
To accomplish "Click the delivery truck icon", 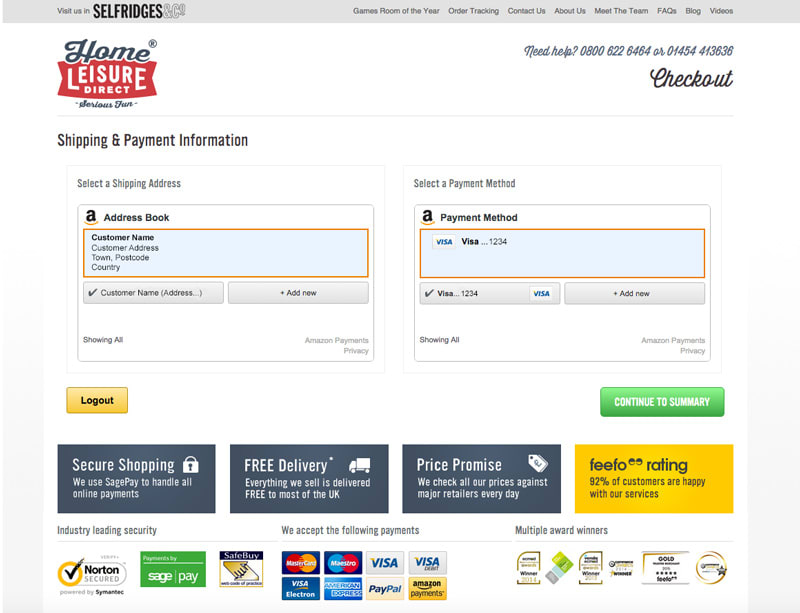I will (360, 465).
